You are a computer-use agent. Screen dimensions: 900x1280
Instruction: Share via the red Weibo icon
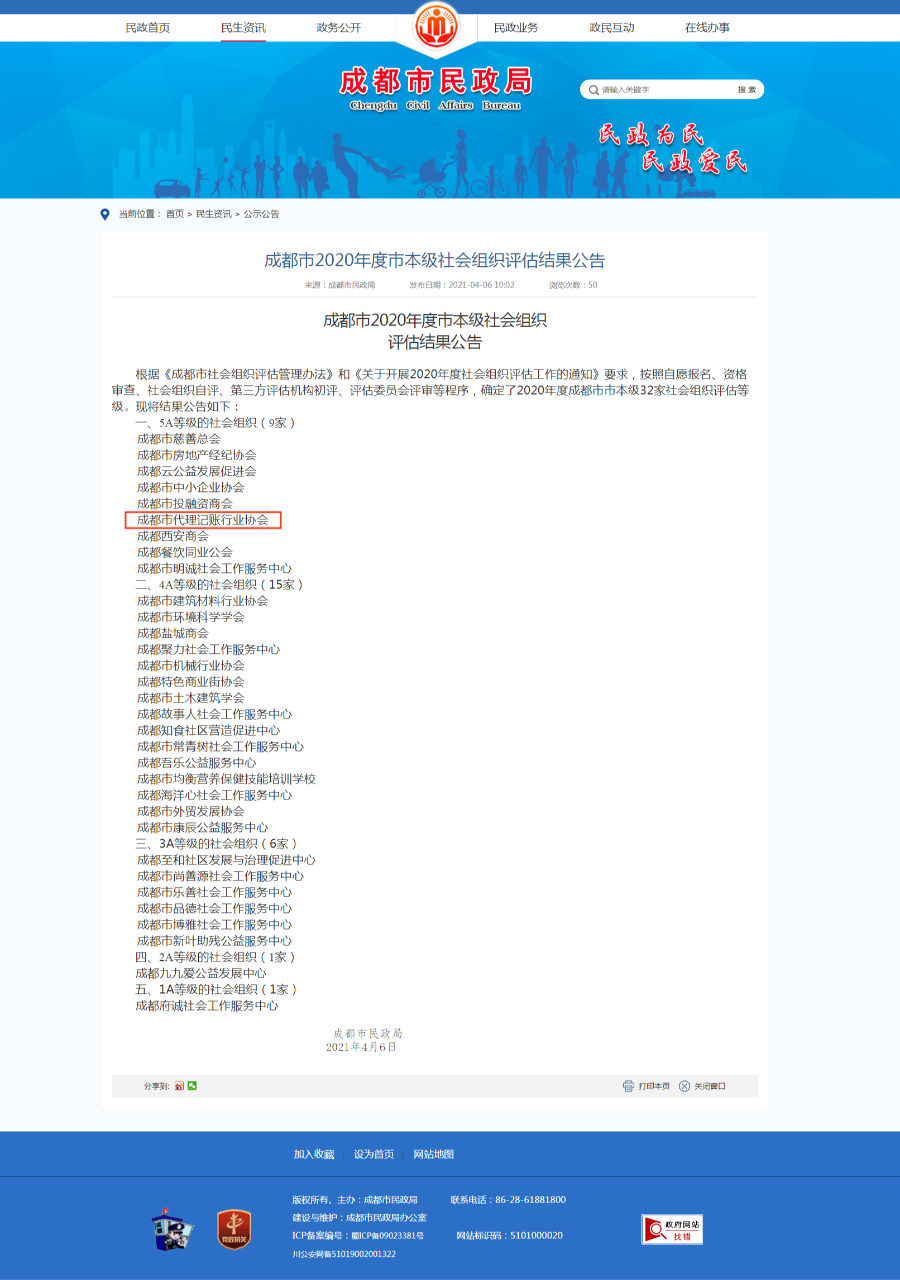click(x=179, y=1086)
